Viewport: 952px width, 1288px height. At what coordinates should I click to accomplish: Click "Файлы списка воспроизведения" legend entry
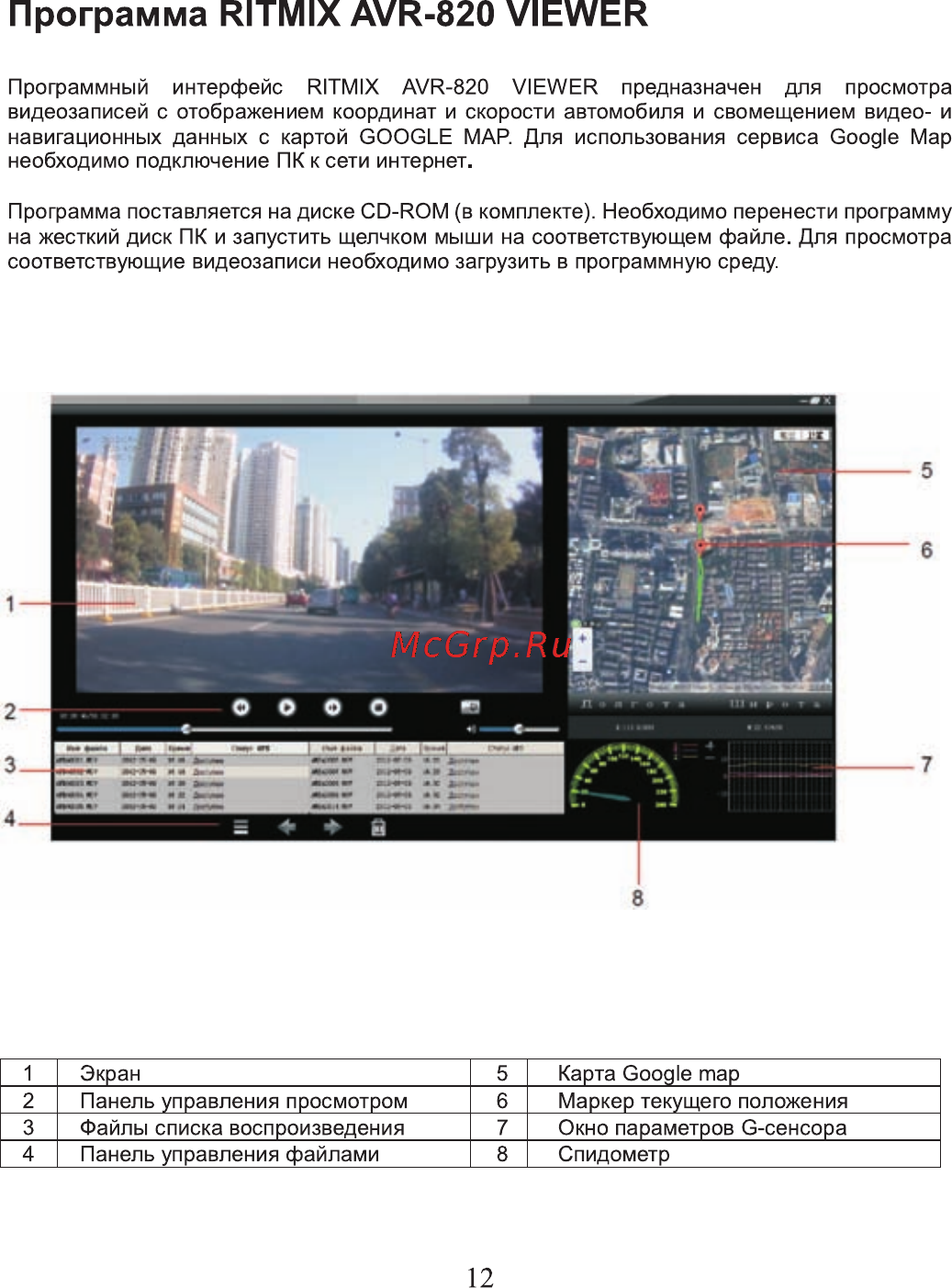pyautogui.click(x=242, y=1127)
